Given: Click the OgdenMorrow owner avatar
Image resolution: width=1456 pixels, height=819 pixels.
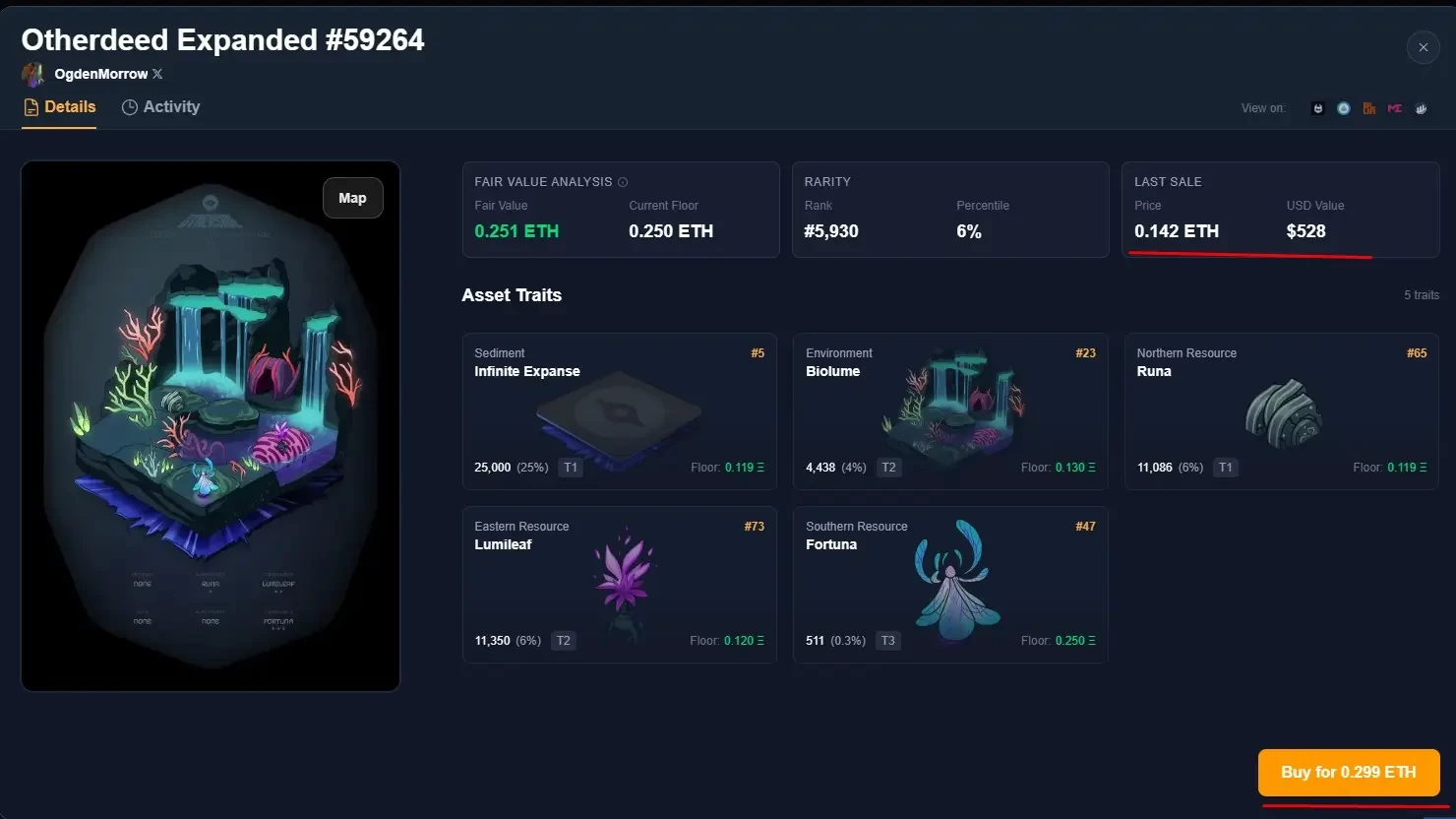Looking at the screenshot, I should (33, 74).
